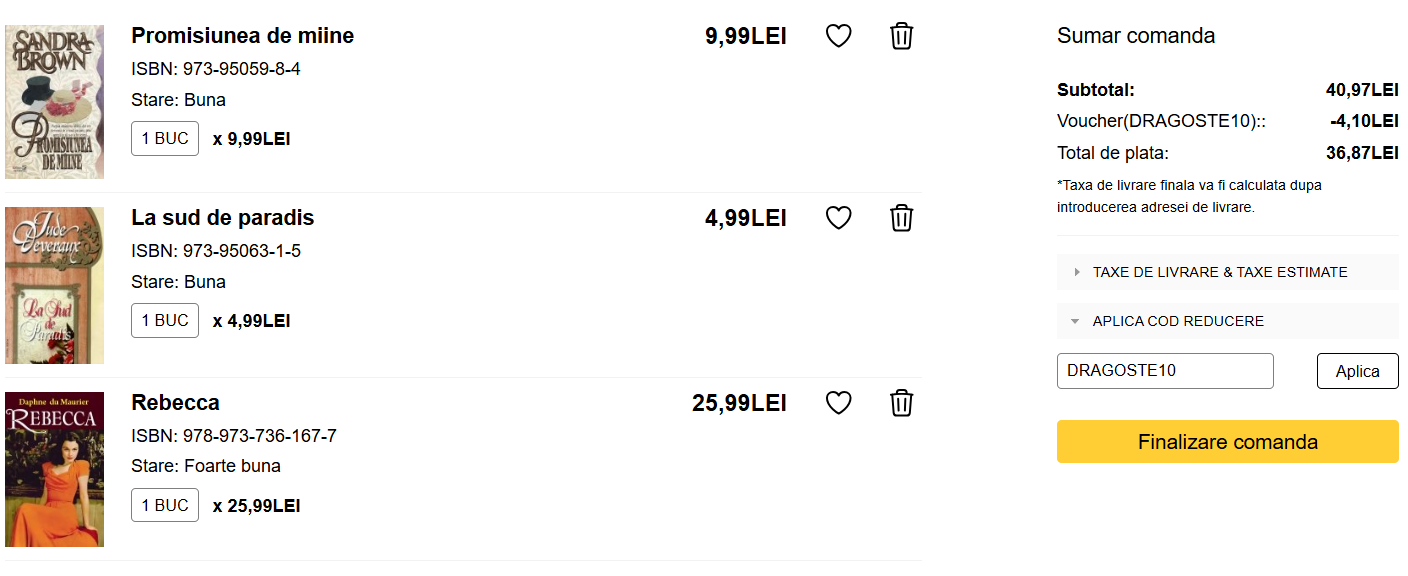This screenshot has height=576, width=1408.
Task: View Sandra Brown book cover thumbnail
Action: (x=54, y=102)
